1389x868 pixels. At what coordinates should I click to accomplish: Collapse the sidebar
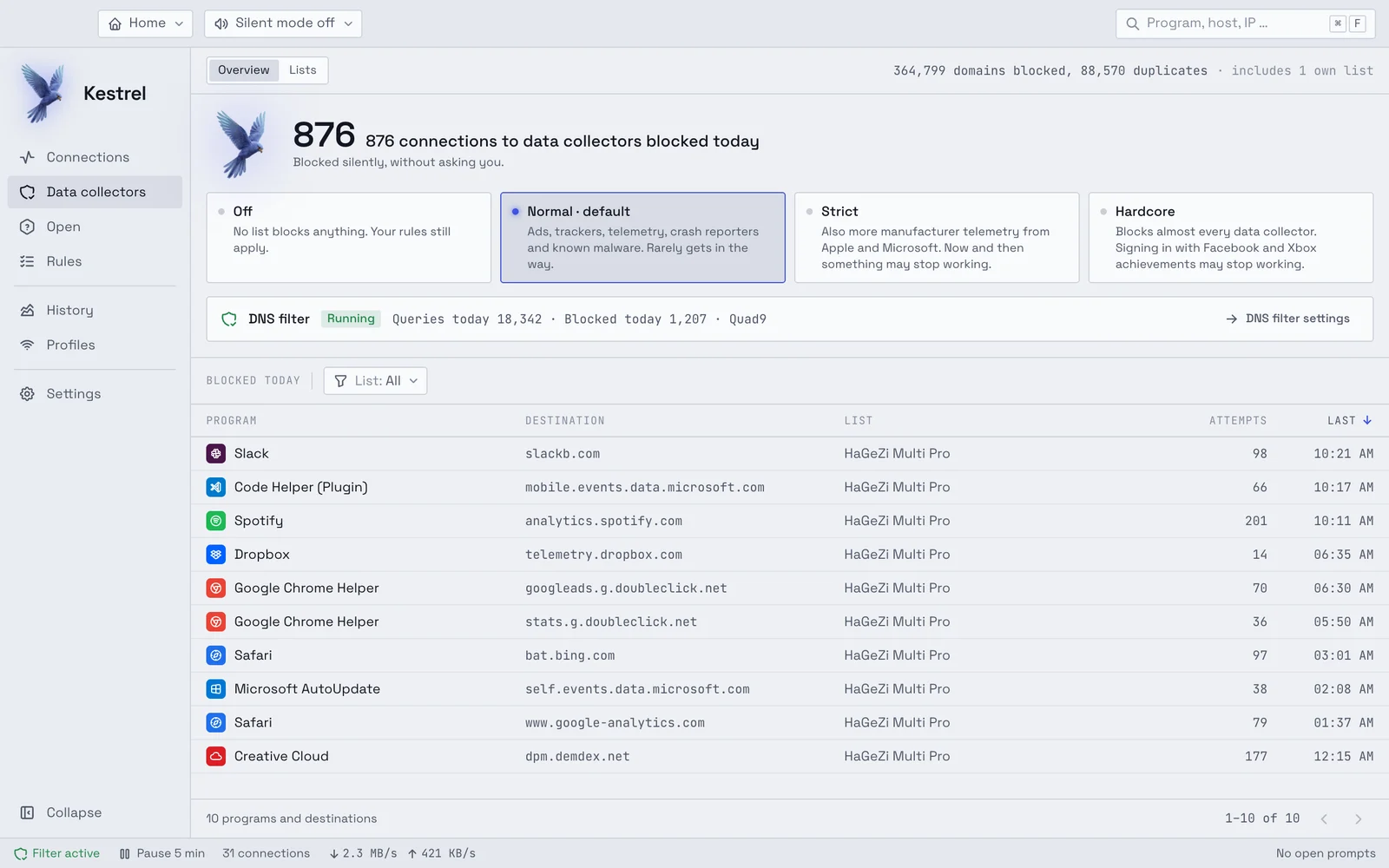[x=95, y=812]
